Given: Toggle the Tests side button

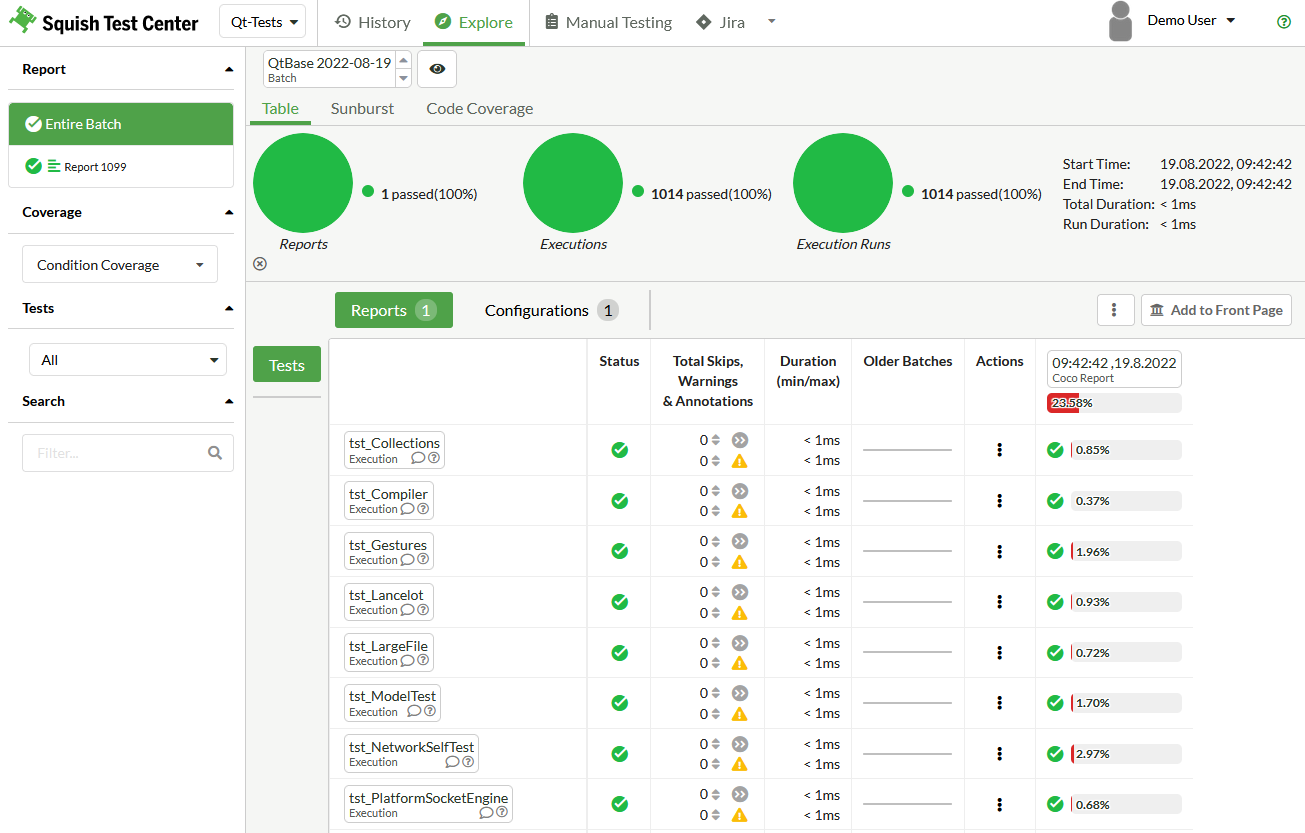Looking at the screenshot, I should coord(287,365).
